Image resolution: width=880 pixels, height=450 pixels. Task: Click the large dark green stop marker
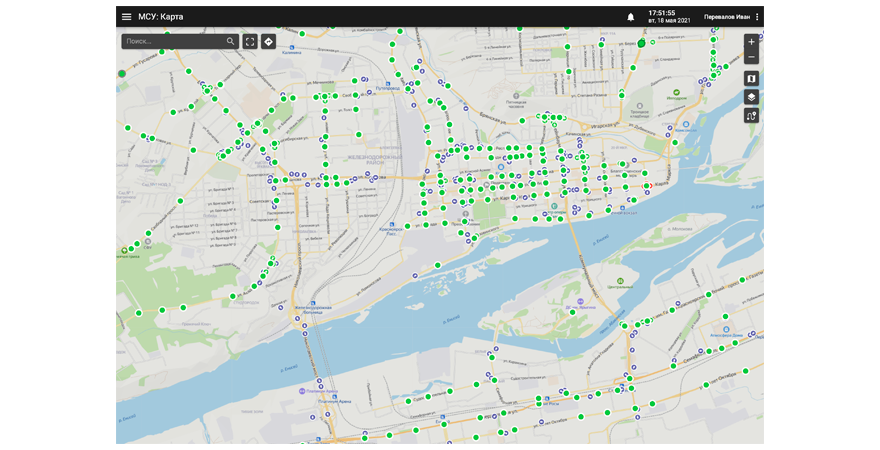pyautogui.click(x=641, y=44)
